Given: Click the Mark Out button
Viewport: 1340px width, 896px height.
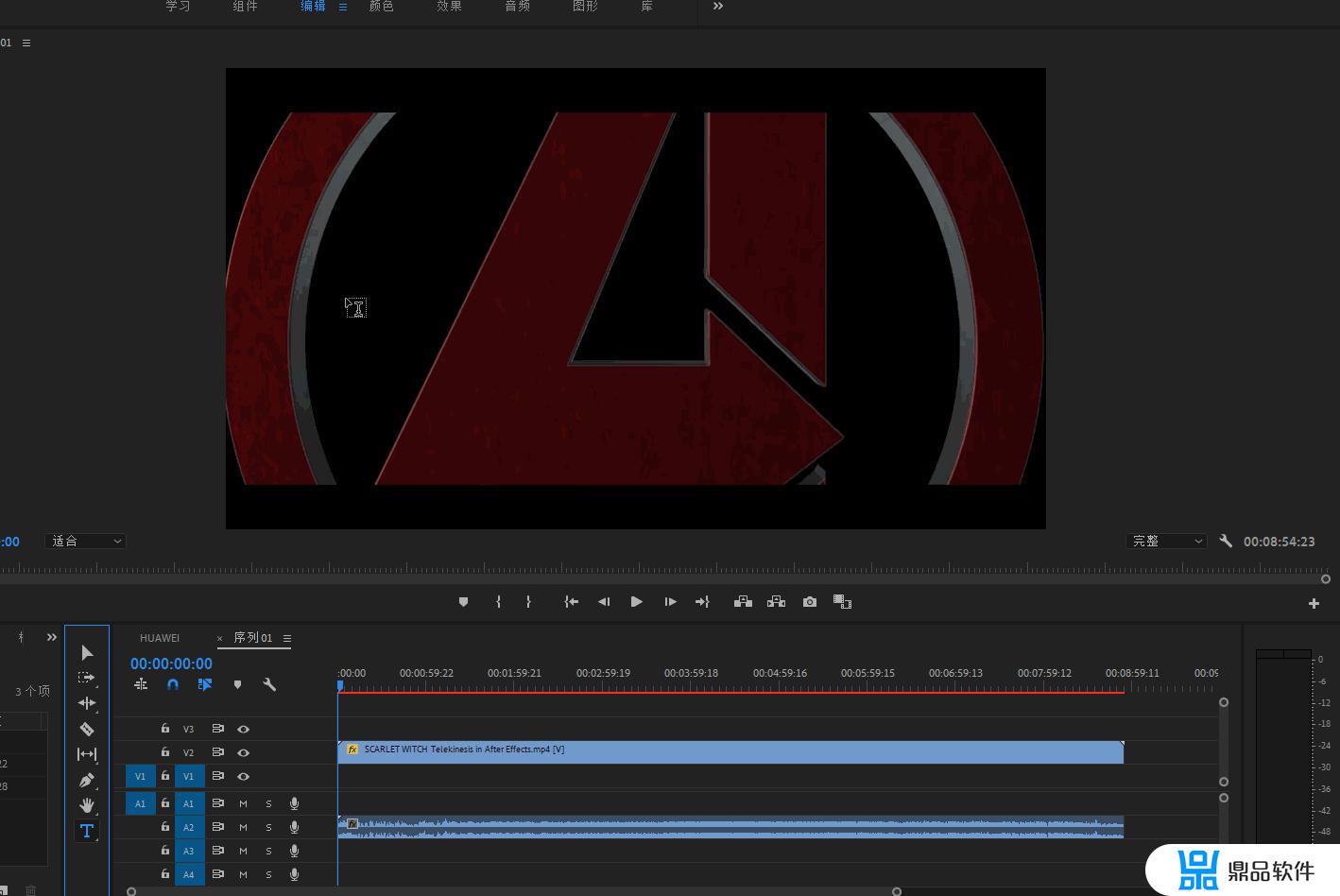Looking at the screenshot, I should [x=528, y=602].
